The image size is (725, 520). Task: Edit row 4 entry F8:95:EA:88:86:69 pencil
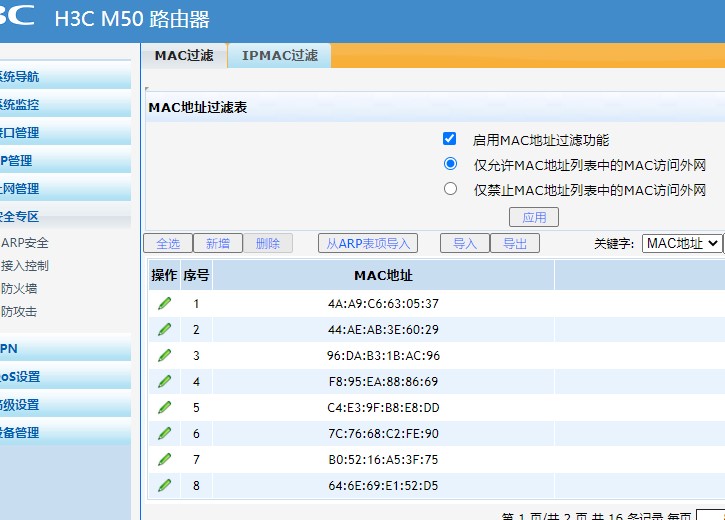165,381
